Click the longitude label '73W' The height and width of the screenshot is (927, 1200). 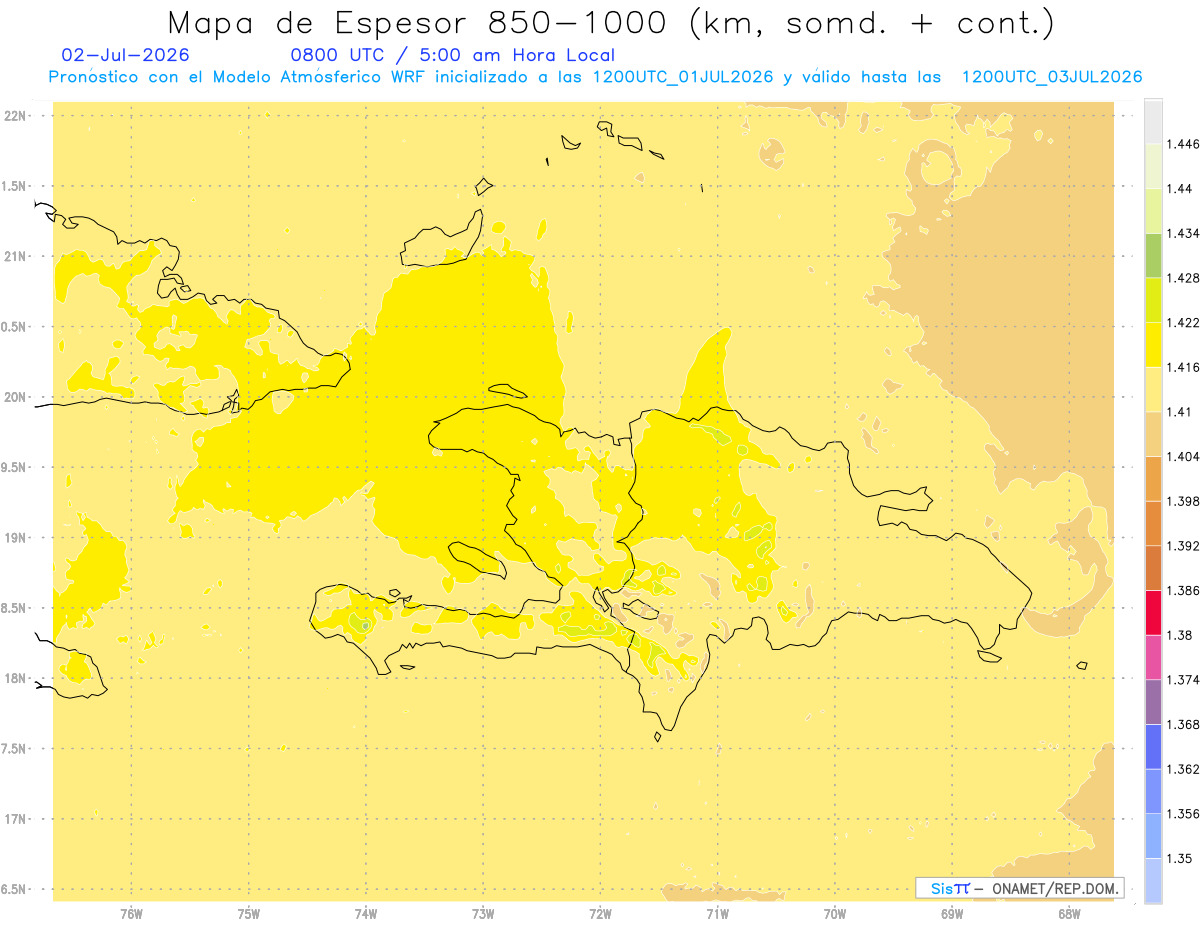coord(483,915)
